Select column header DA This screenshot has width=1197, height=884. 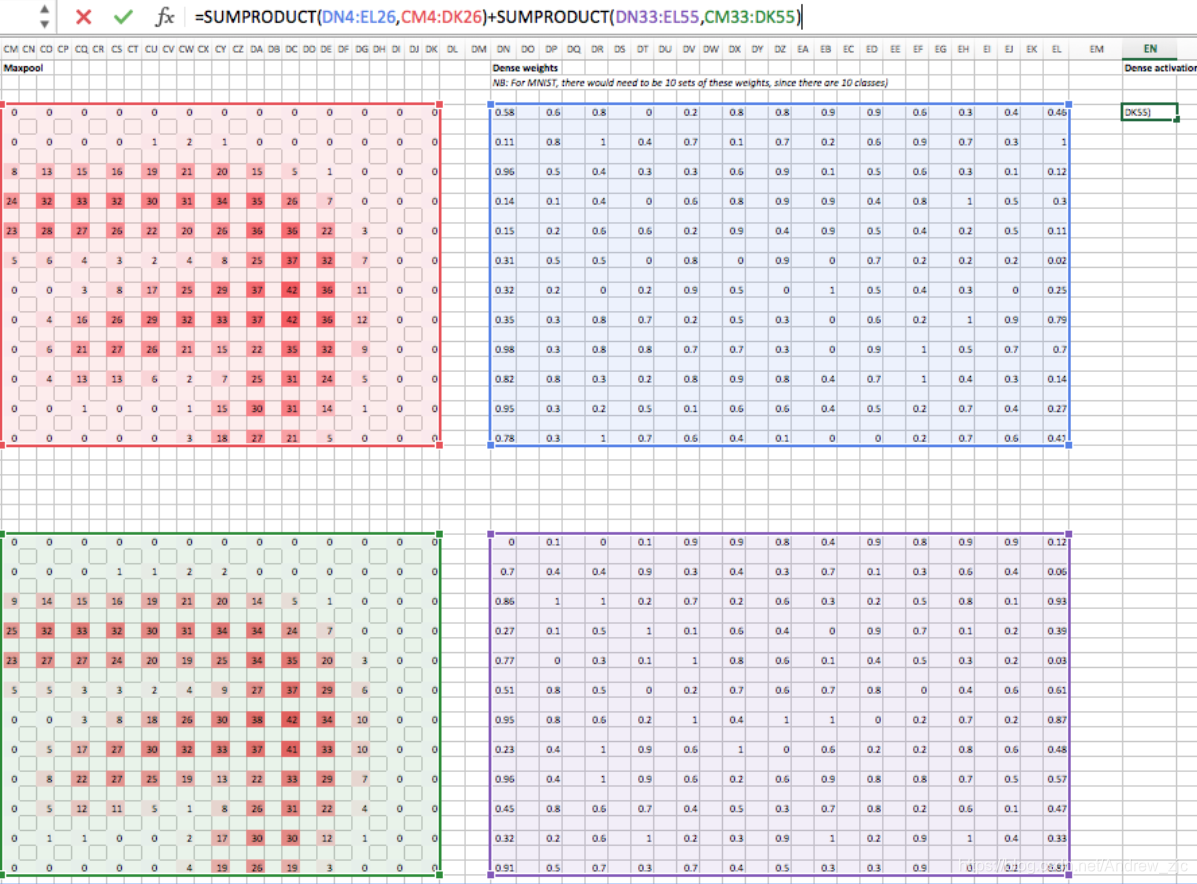click(256, 49)
